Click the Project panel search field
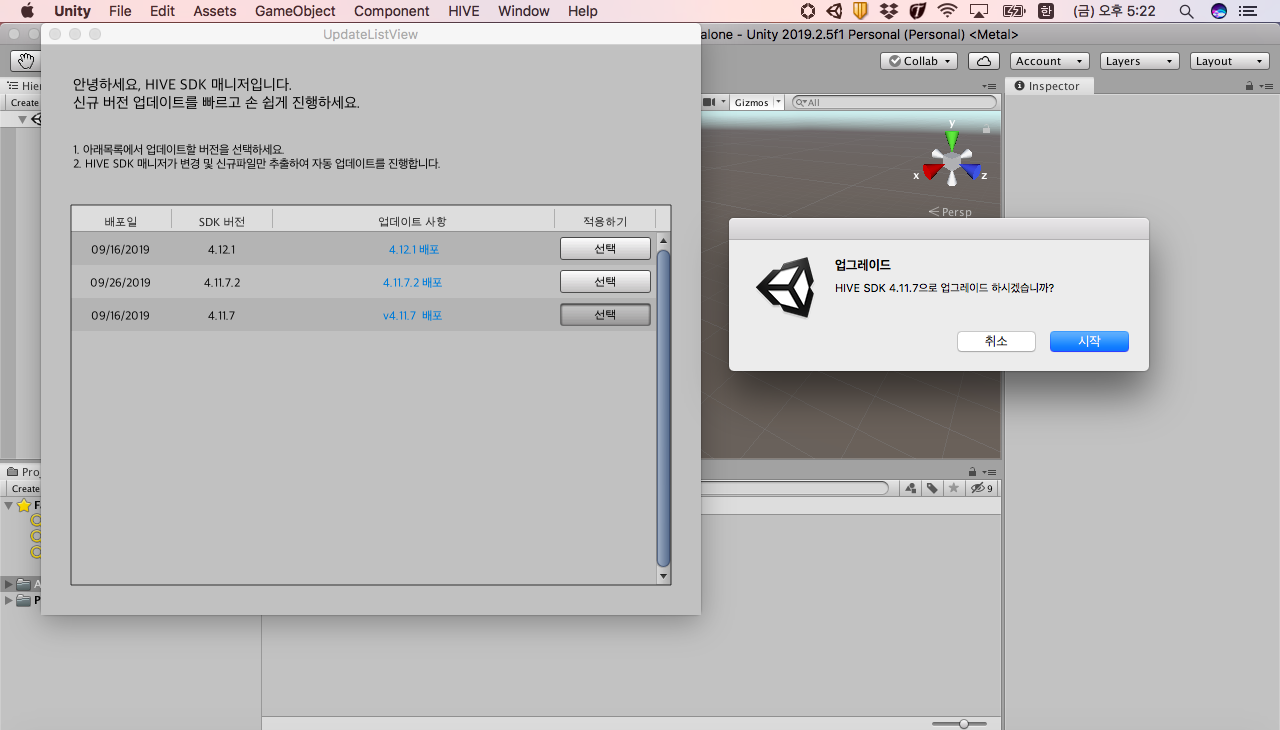 [795, 488]
